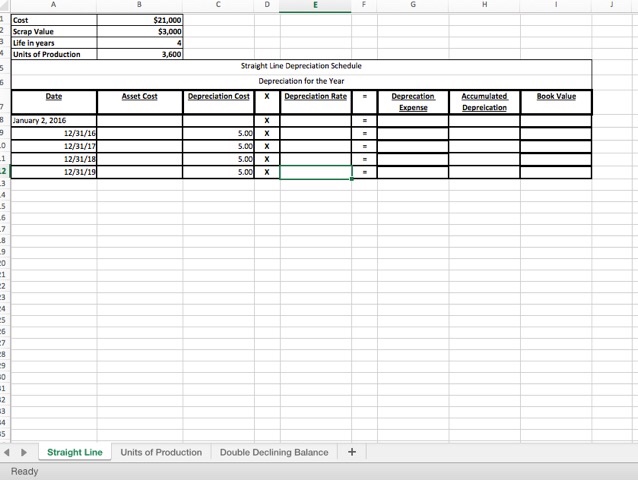Select the Life in years label cell
This screenshot has width=638, height=480.
pos(54,43)
